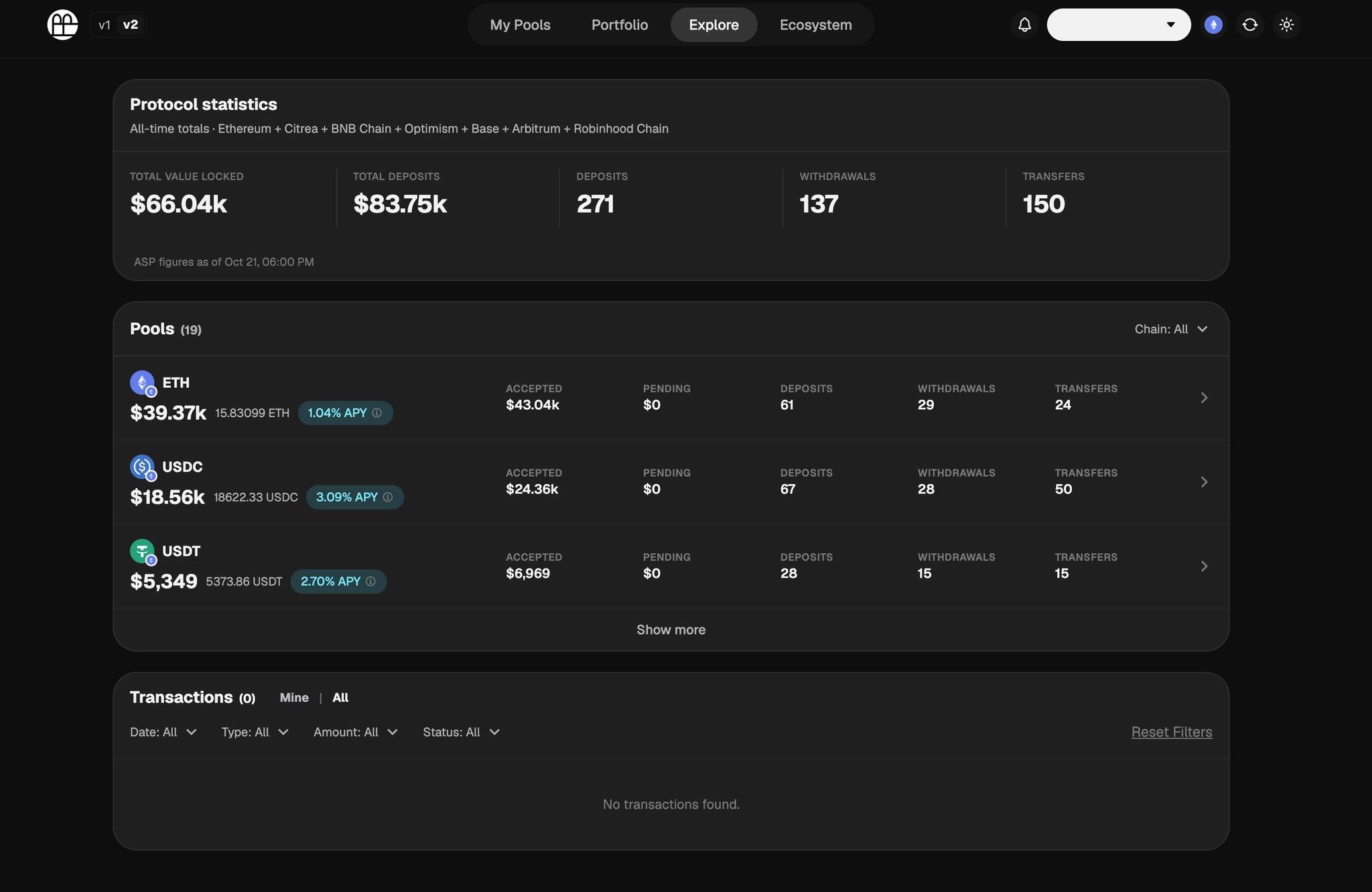Toggle light theme with the sun icon
Screen dimensions: 1372x892
tap(1286, 25)
